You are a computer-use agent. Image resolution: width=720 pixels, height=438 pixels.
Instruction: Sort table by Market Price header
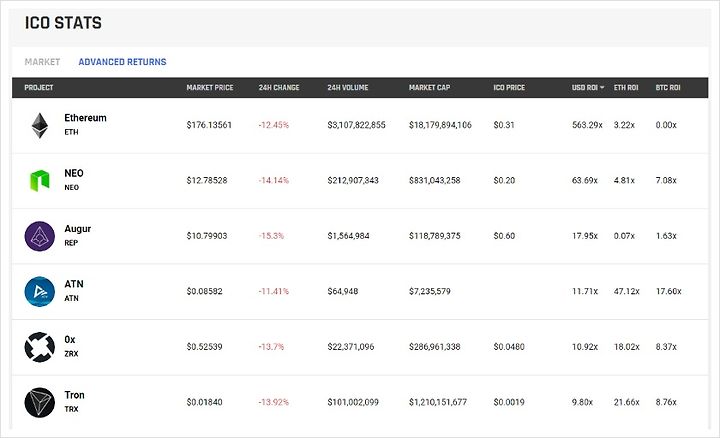(210, 87)
